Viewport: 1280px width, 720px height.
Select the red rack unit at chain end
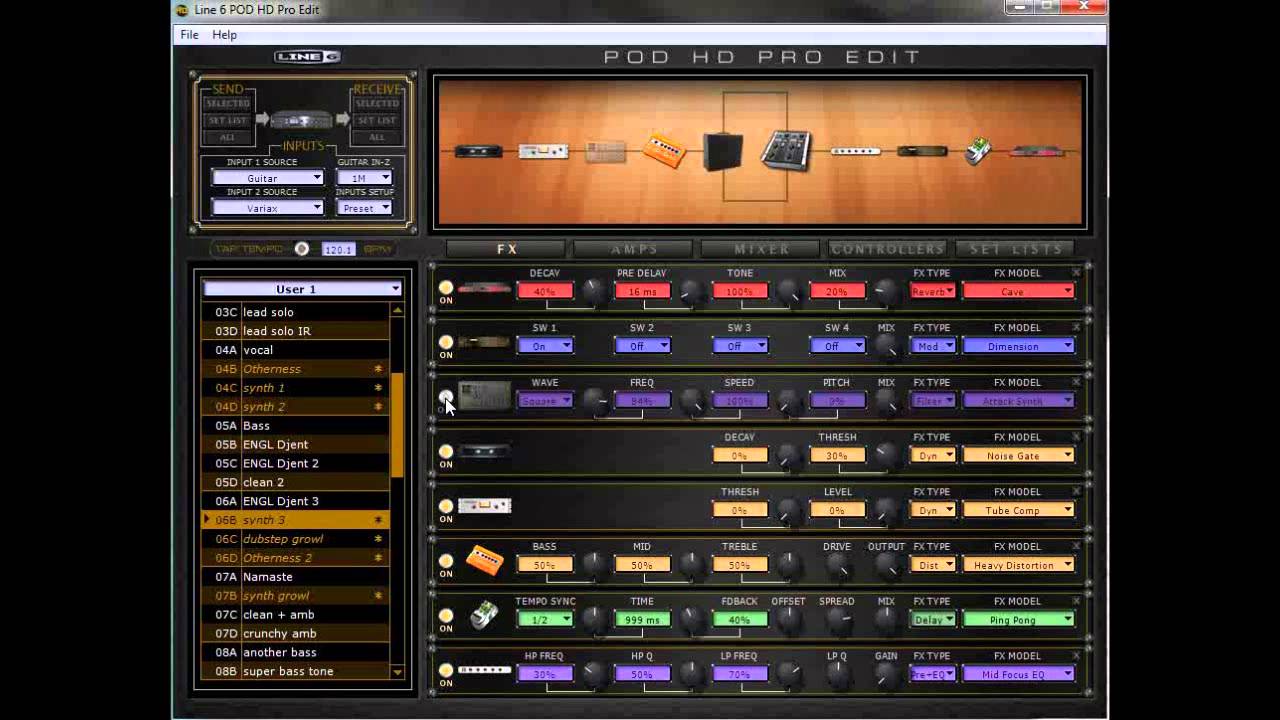coord(1037,152)
